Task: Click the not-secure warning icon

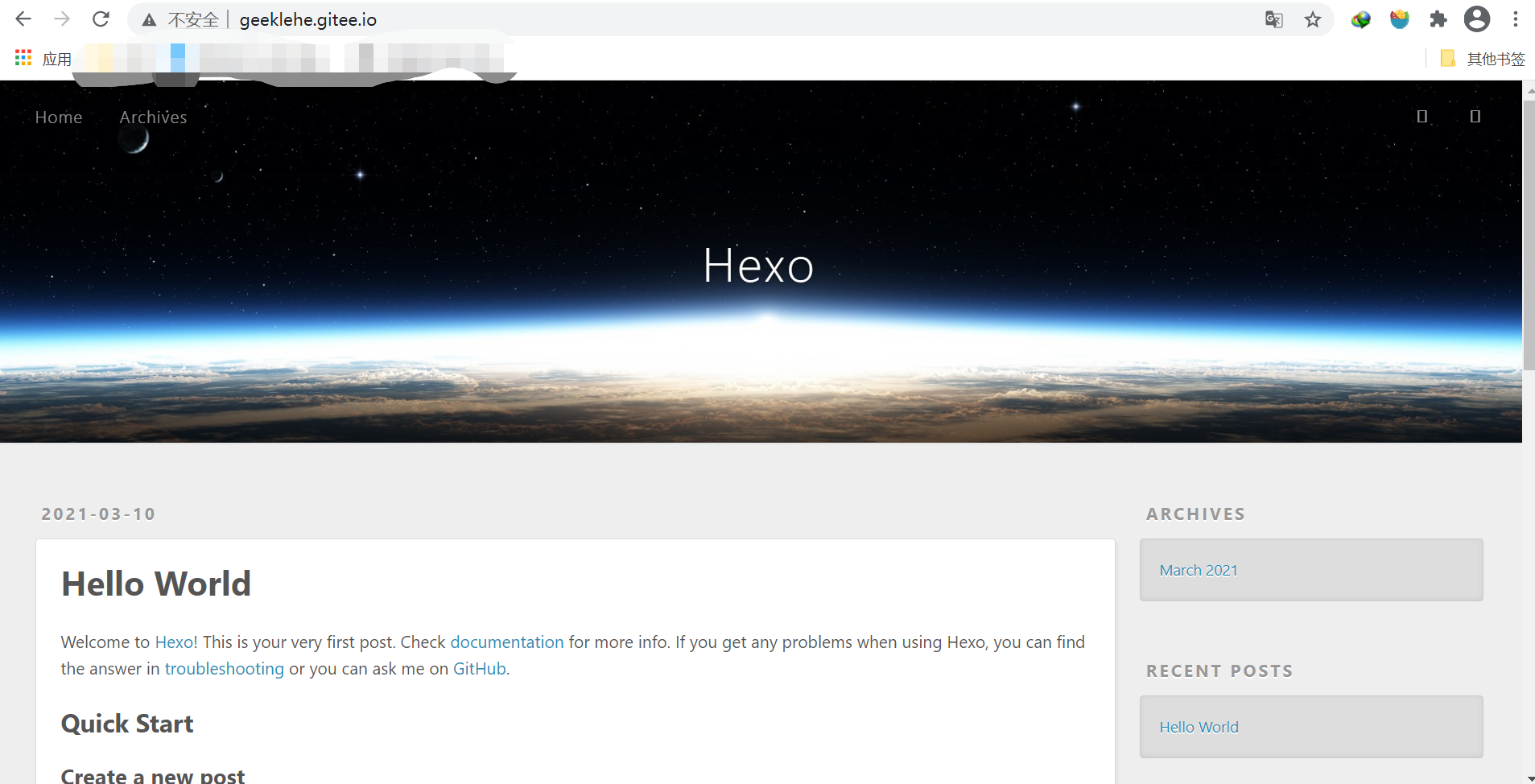Action: tap(149, 20)
